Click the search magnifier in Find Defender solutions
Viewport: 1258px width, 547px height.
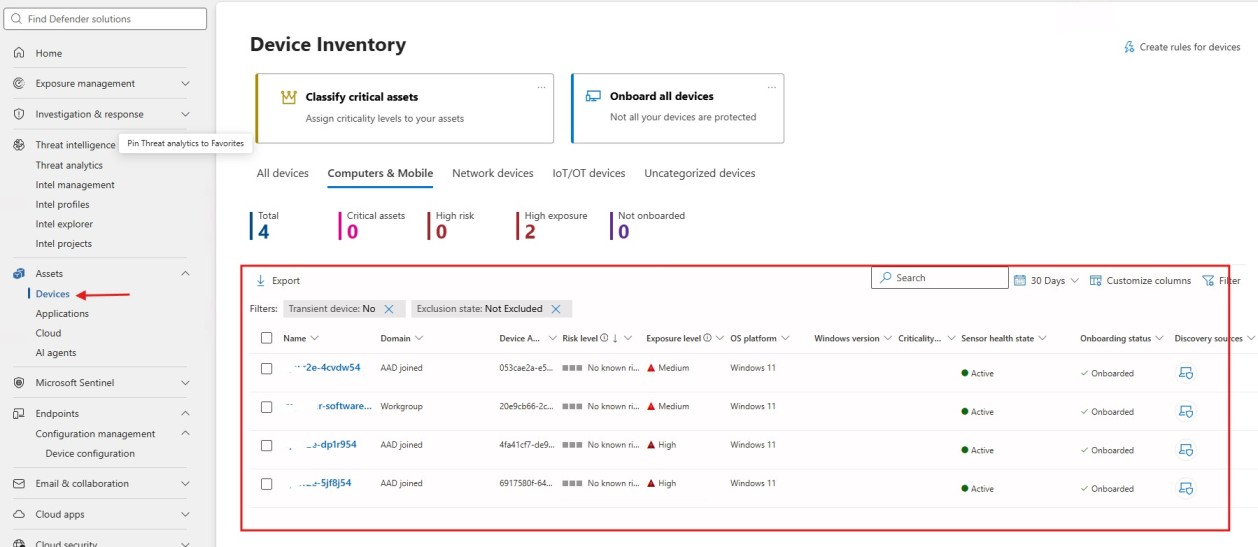(x=18, y=18)
